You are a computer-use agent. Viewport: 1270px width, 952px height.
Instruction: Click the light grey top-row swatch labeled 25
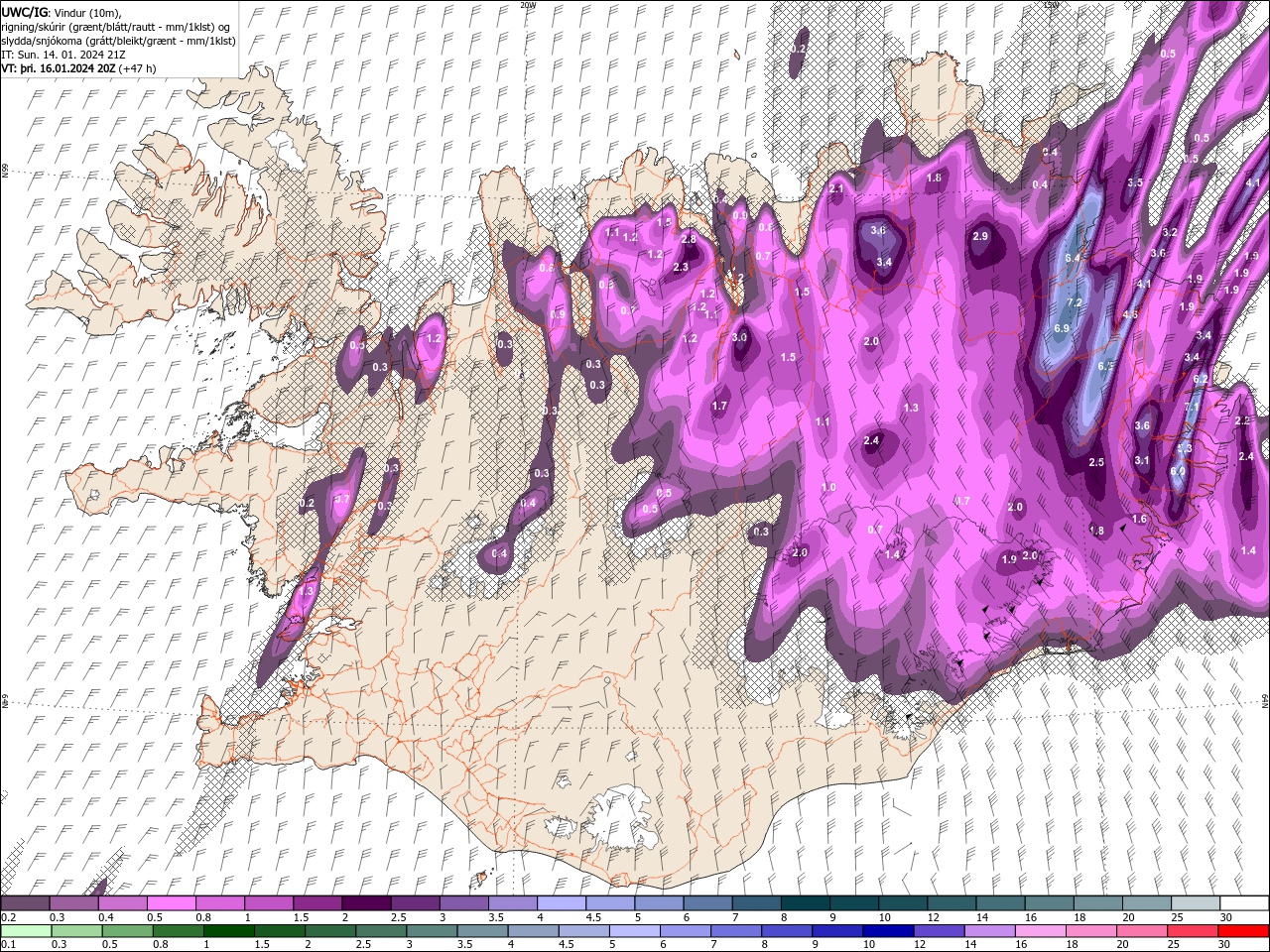tap(1196, 903)
